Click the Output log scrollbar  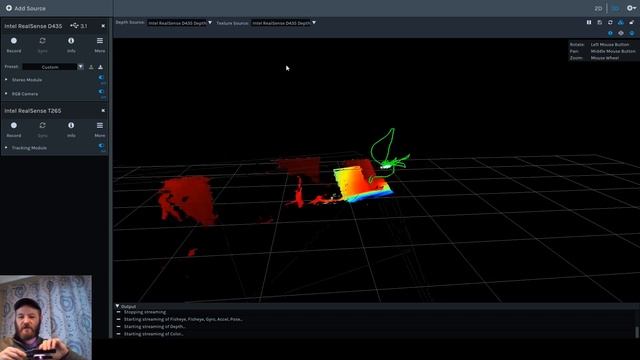click(x=637, y=331)
